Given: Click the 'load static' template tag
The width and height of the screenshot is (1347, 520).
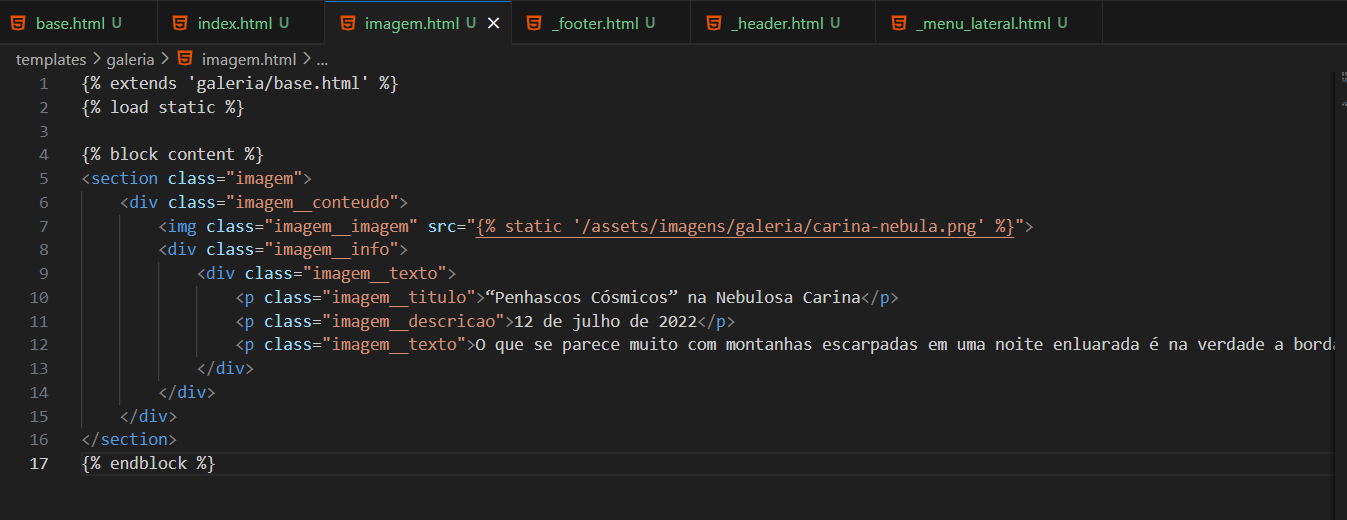Looking at the screenshot, I should pos(163,107).
